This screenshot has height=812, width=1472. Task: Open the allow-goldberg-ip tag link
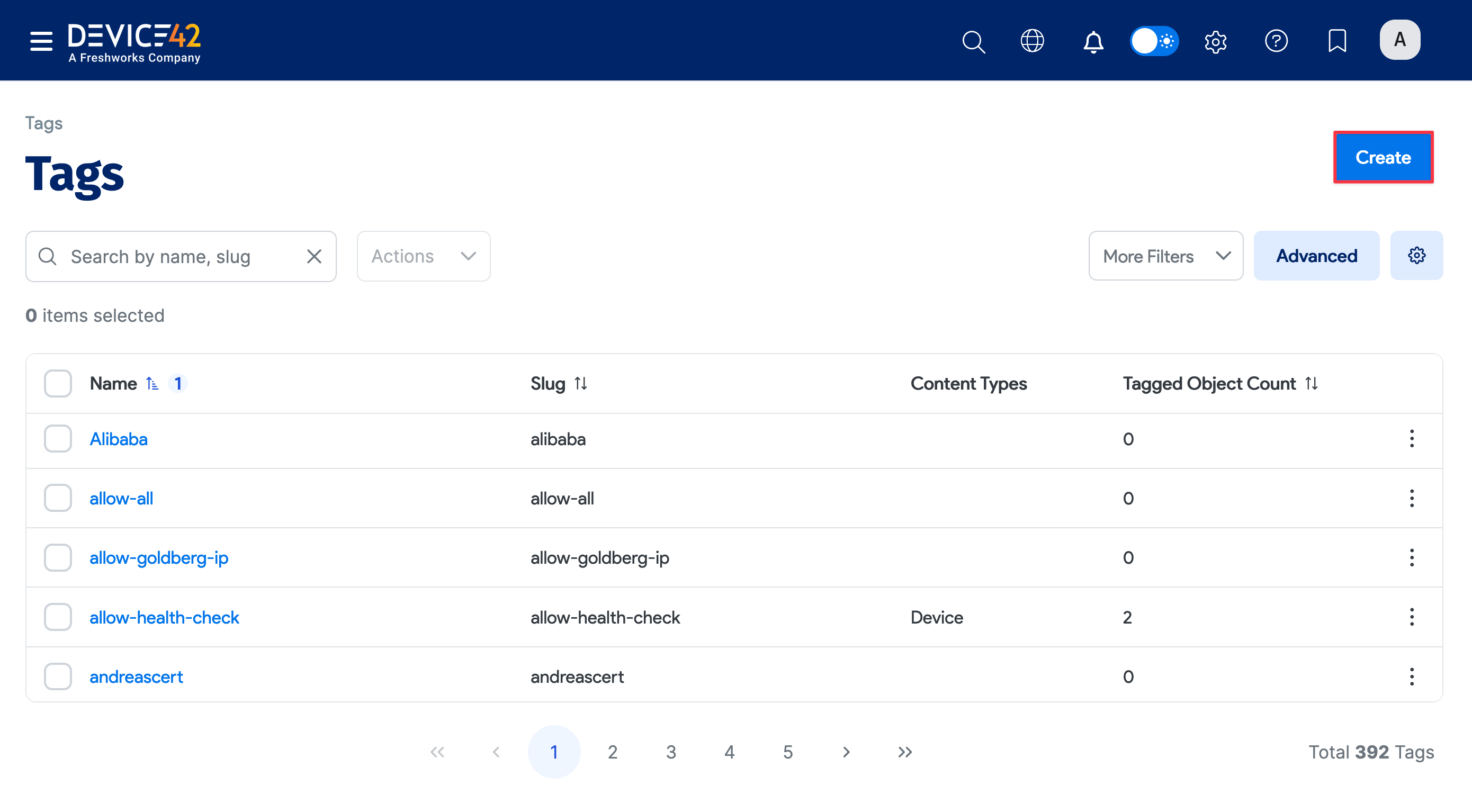coord(159,558)
